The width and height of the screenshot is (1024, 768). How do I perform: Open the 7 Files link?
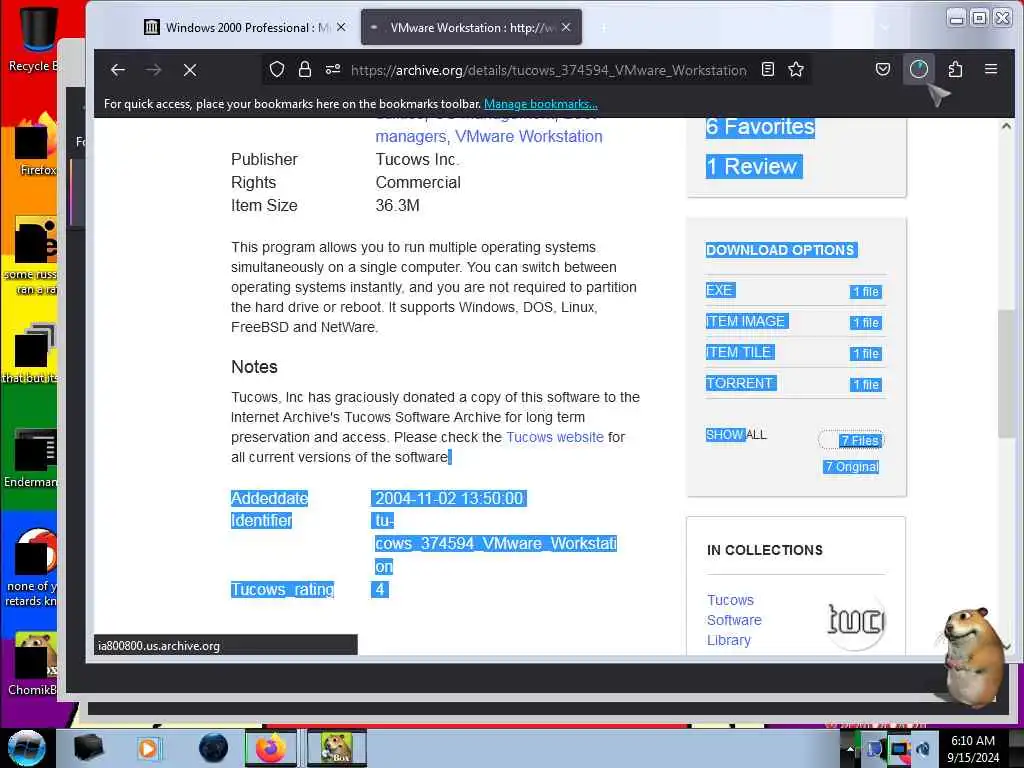click(x=859, y=441)
